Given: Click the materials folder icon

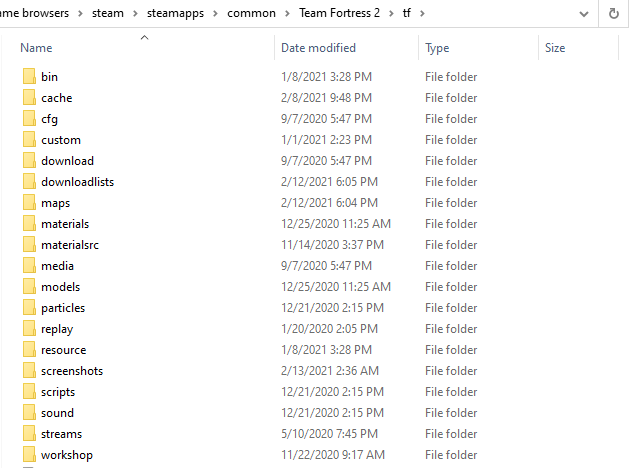Looking at the screenshot, I should point(28,224).
